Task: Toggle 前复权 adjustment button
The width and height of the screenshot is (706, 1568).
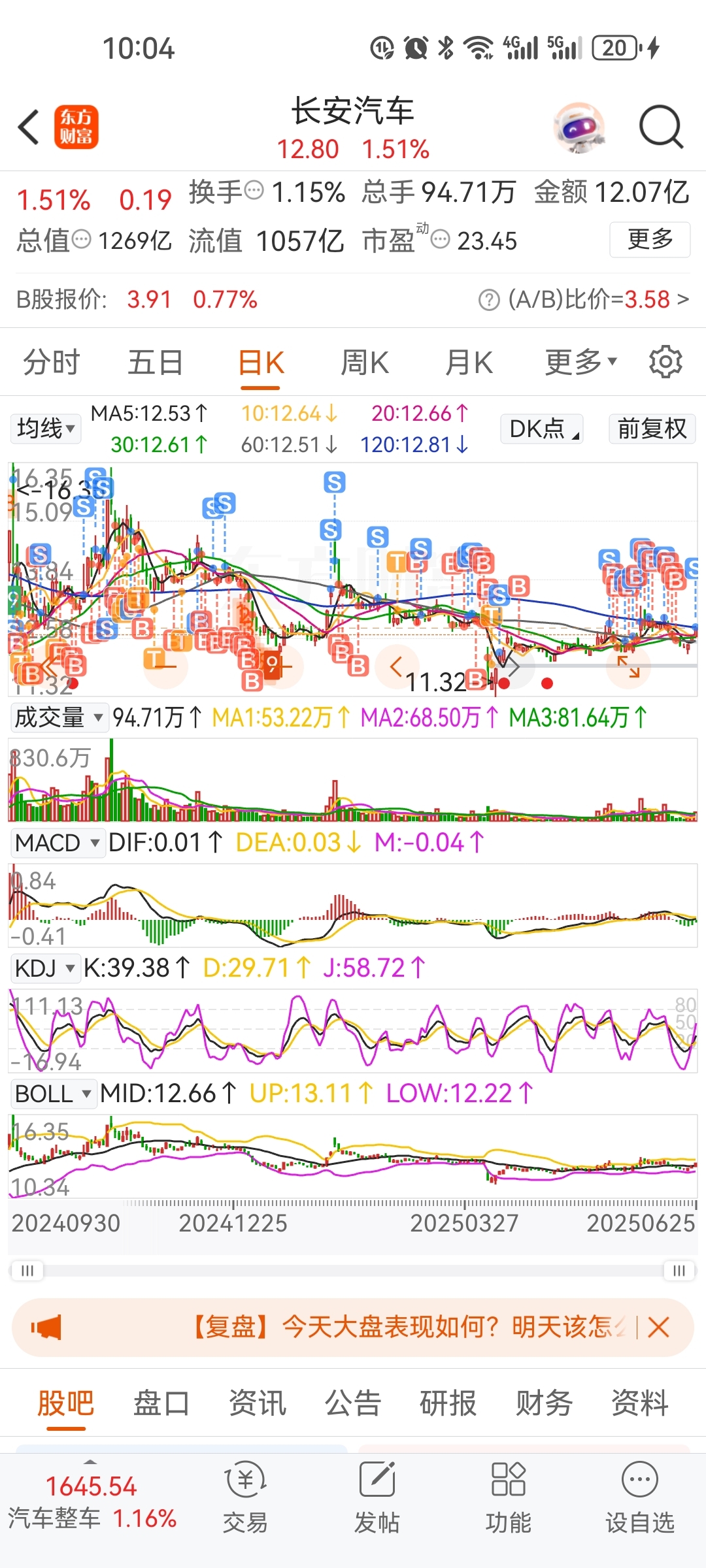Action: 652,429
